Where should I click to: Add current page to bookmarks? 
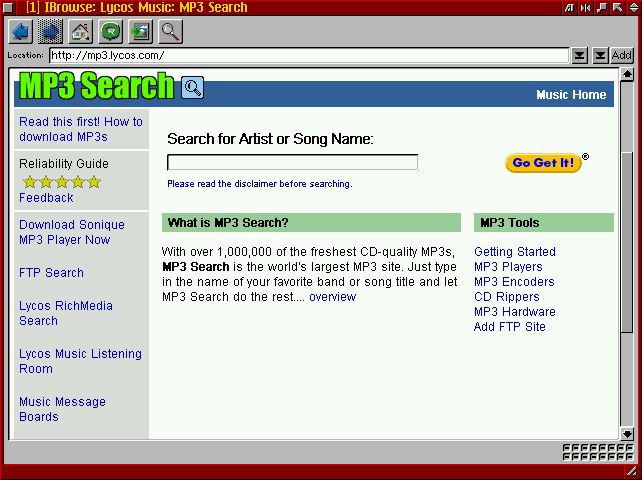[622, 55]
